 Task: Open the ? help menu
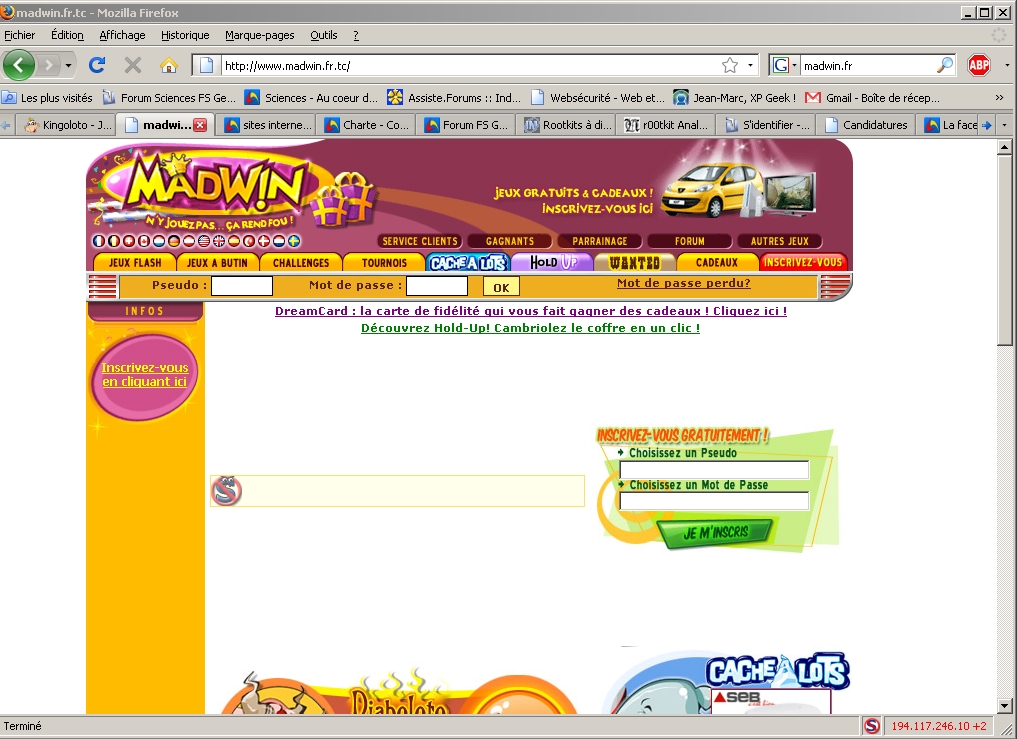point(356,35)
